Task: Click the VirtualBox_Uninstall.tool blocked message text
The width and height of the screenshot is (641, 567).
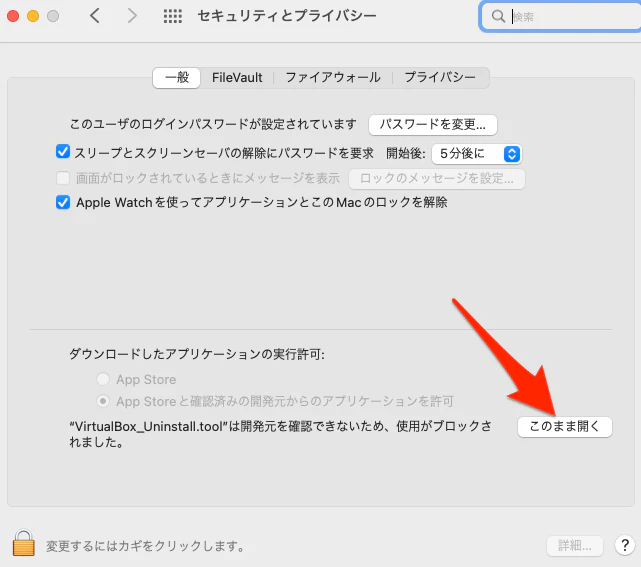Action: coord(280,434)
